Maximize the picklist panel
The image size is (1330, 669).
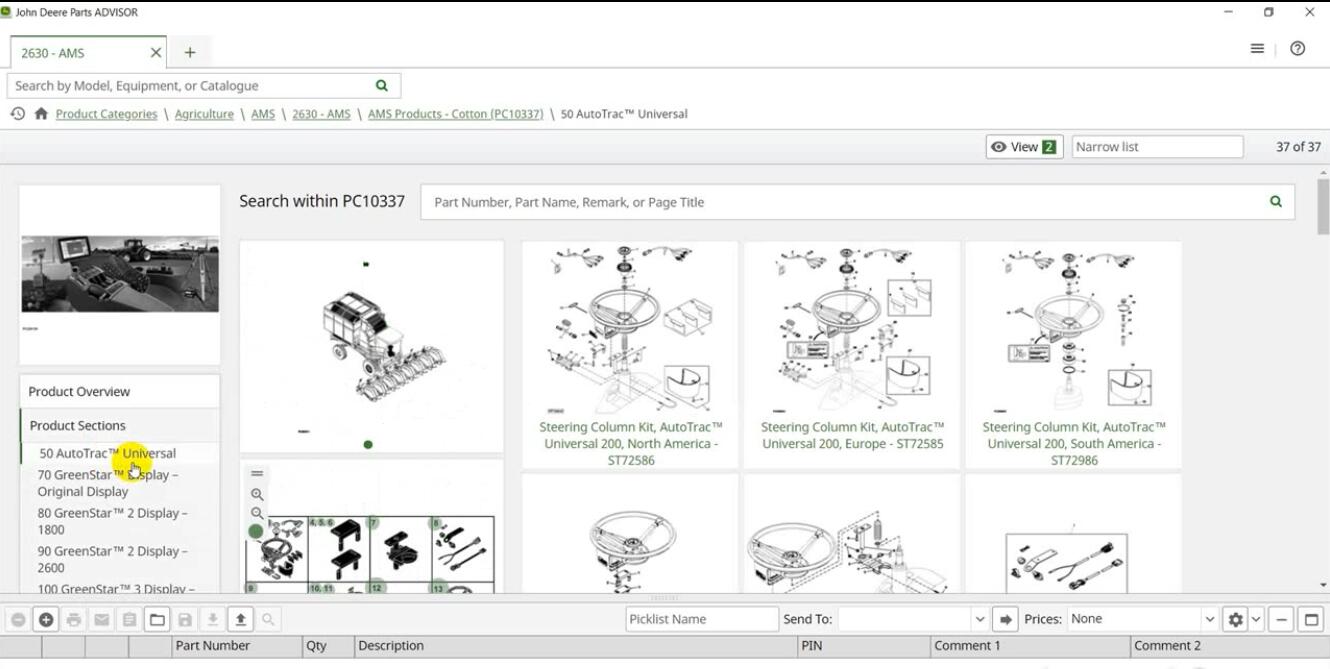click(1310, 620)
